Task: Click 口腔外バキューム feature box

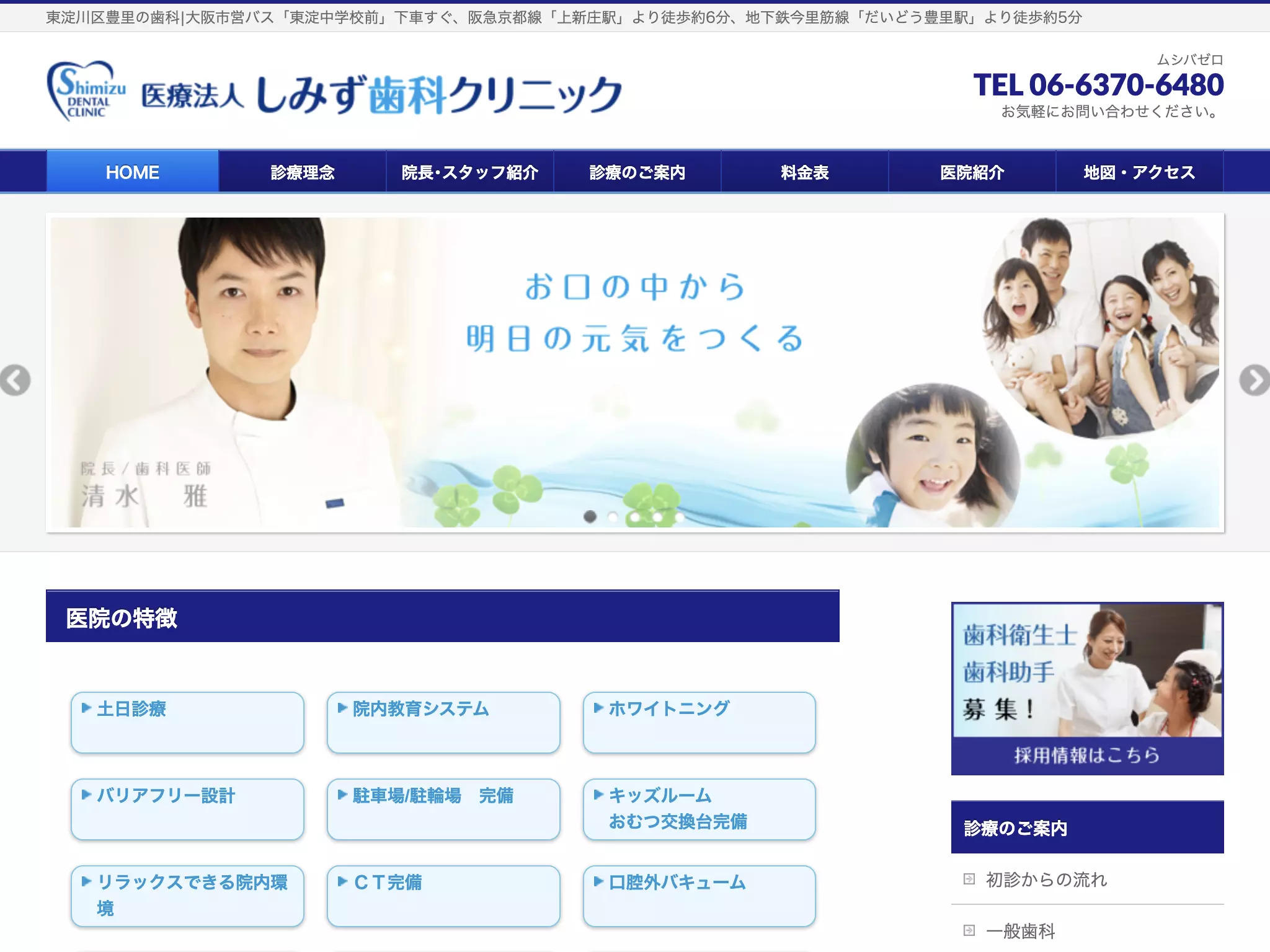Action: 699,896
